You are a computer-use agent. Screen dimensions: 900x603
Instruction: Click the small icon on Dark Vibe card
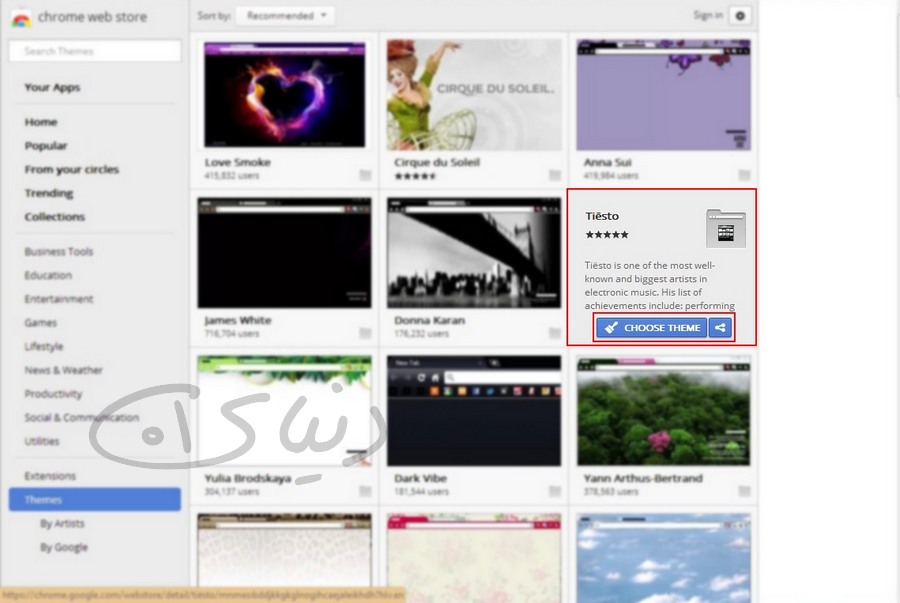coord(554,491)
